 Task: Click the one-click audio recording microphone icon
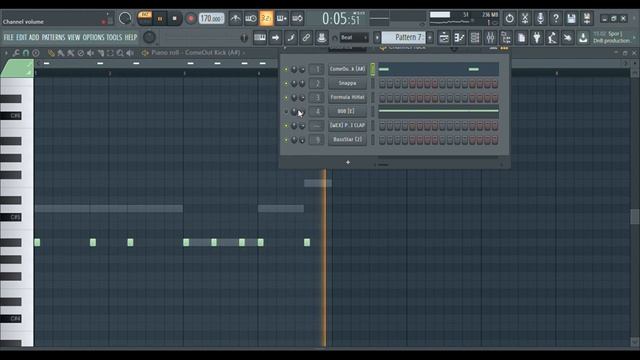click(x=540, y=18)
